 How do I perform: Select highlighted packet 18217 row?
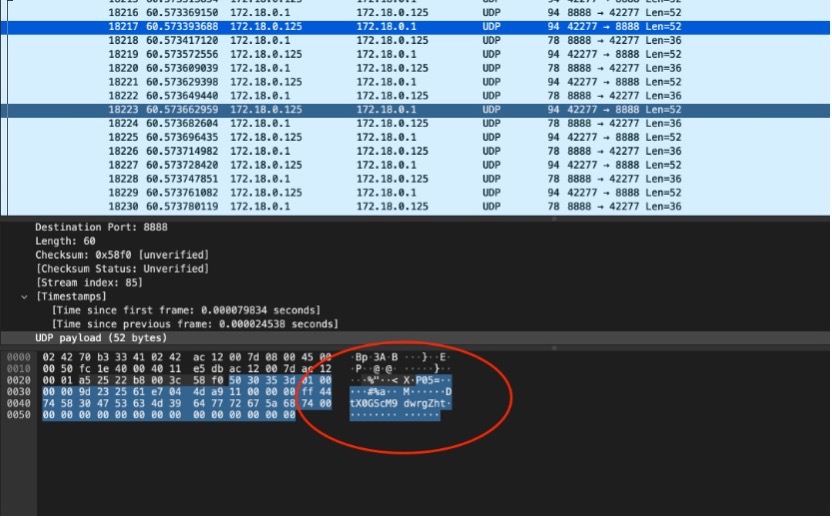(416, 27)
